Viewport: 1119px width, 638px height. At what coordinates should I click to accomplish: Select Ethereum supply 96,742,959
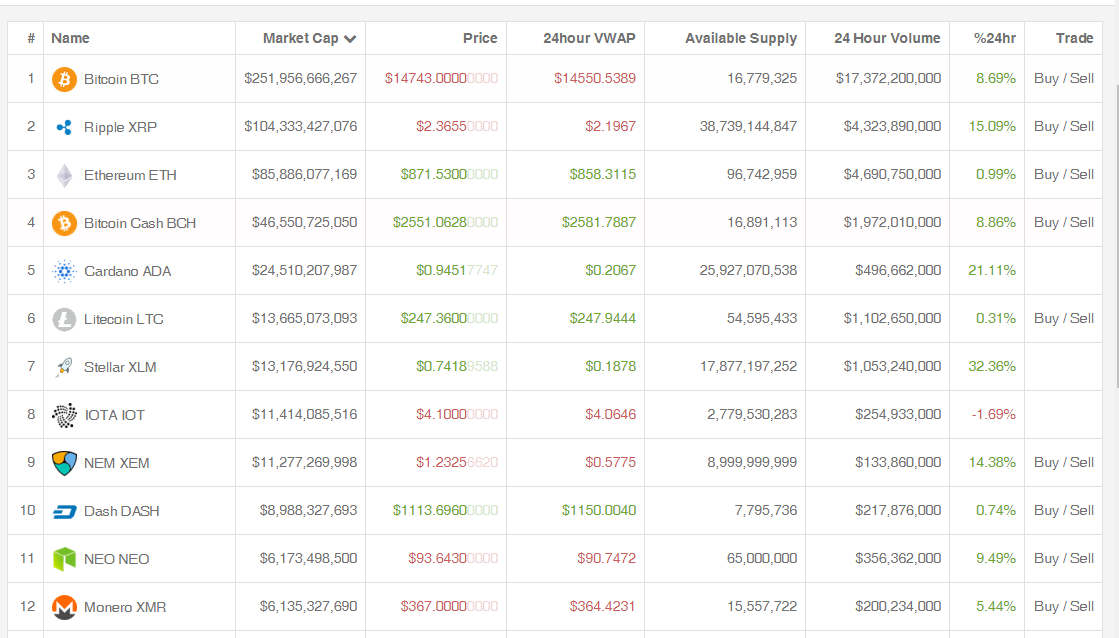coord(761,174)
